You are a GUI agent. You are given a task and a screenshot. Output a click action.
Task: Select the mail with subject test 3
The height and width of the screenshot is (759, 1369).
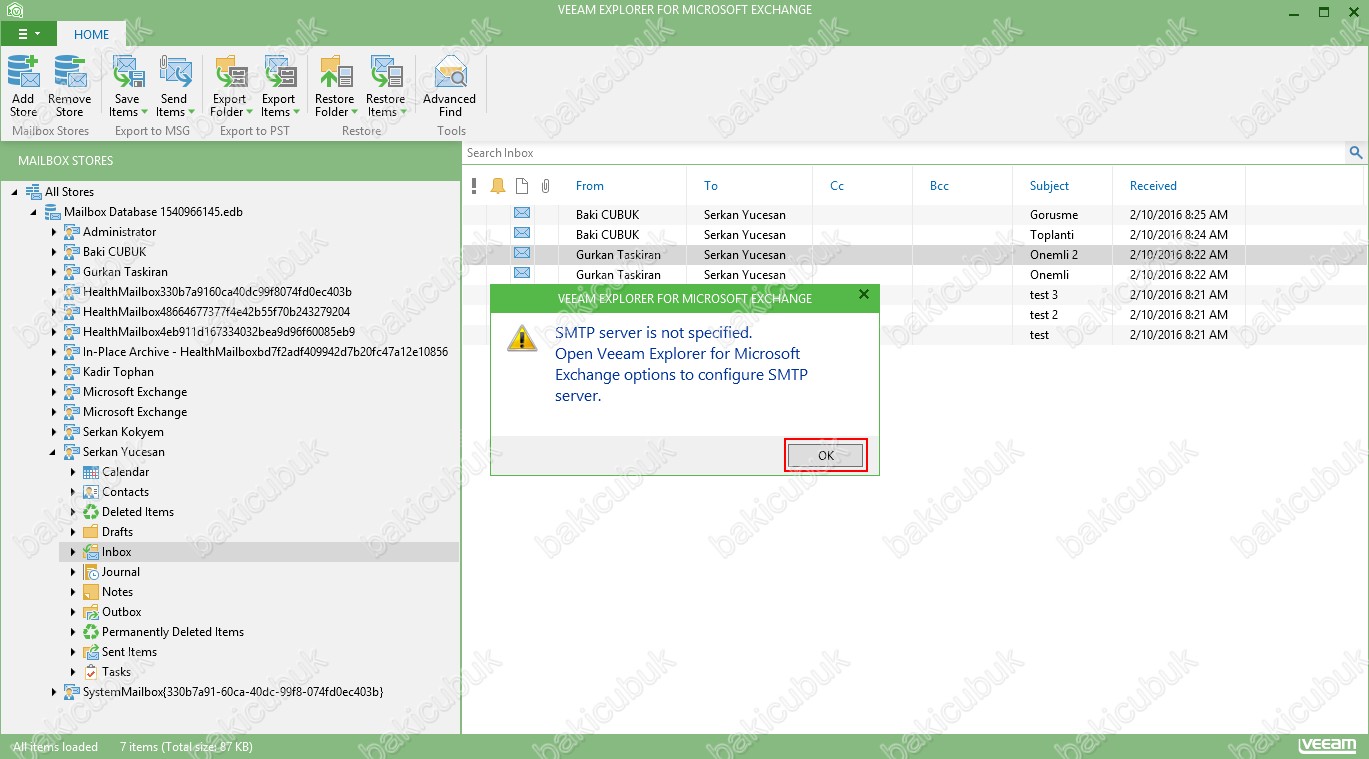point(1043,295)
